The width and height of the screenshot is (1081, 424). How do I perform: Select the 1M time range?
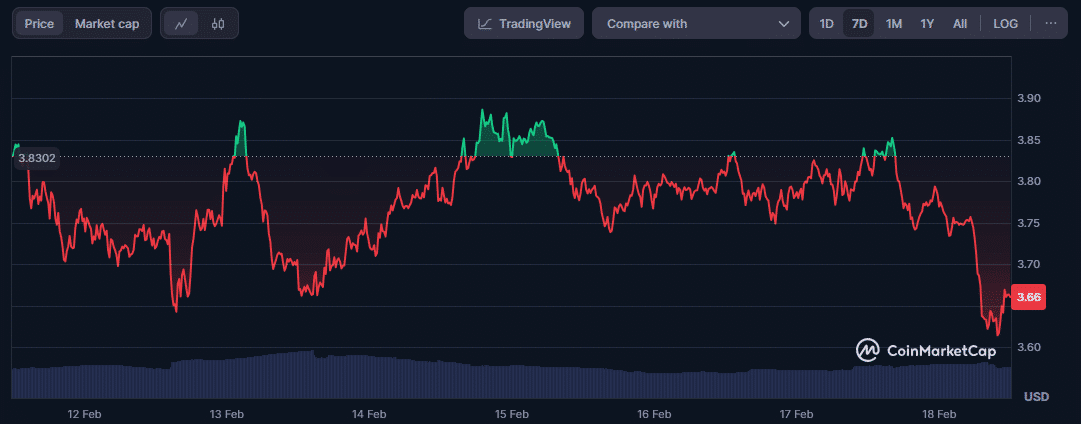click(894, 24)
